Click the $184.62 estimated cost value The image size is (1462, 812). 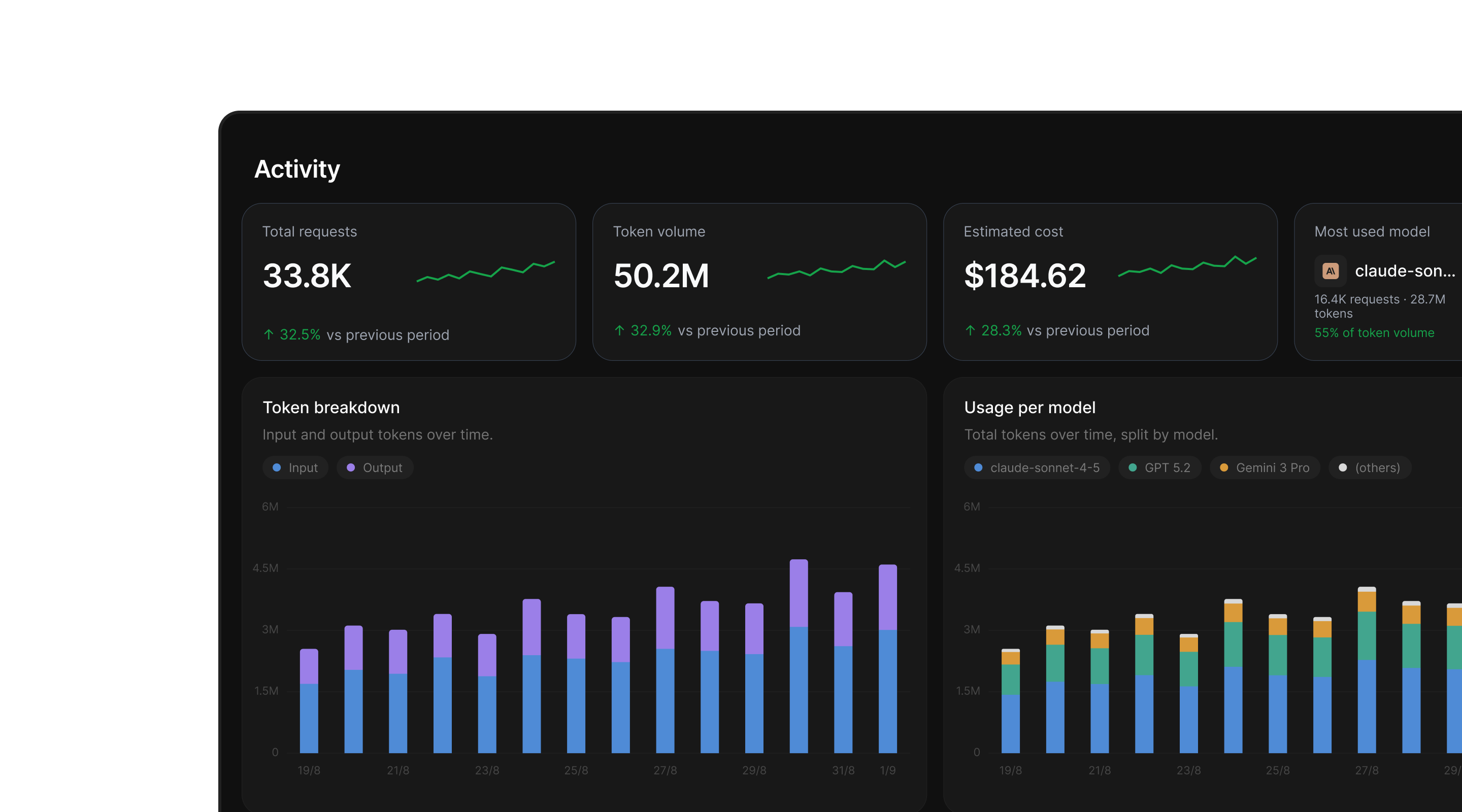pyautogui.click(x=1025, y=276)
